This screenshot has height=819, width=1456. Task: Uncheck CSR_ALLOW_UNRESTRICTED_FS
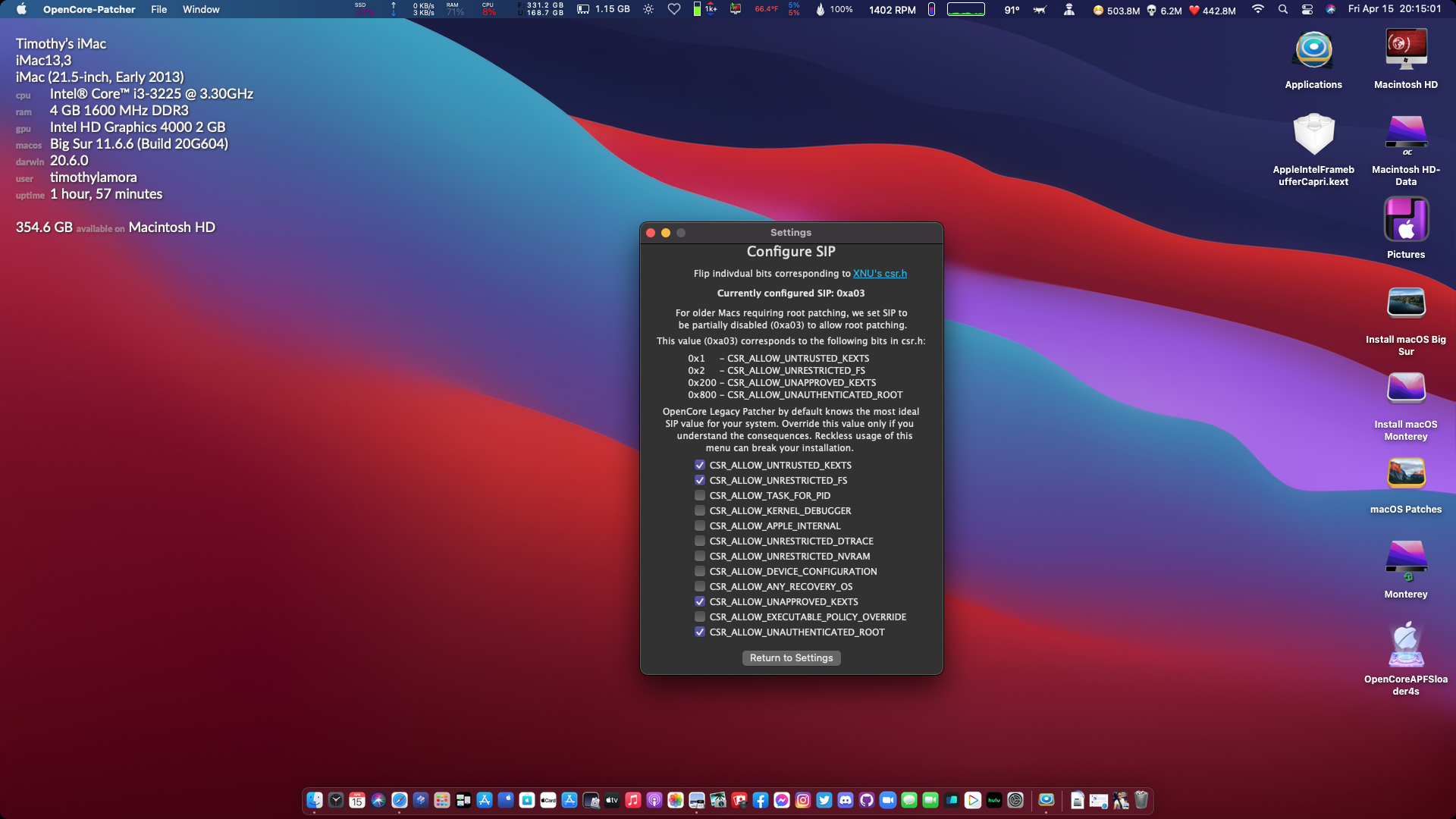tap(700, 480)
